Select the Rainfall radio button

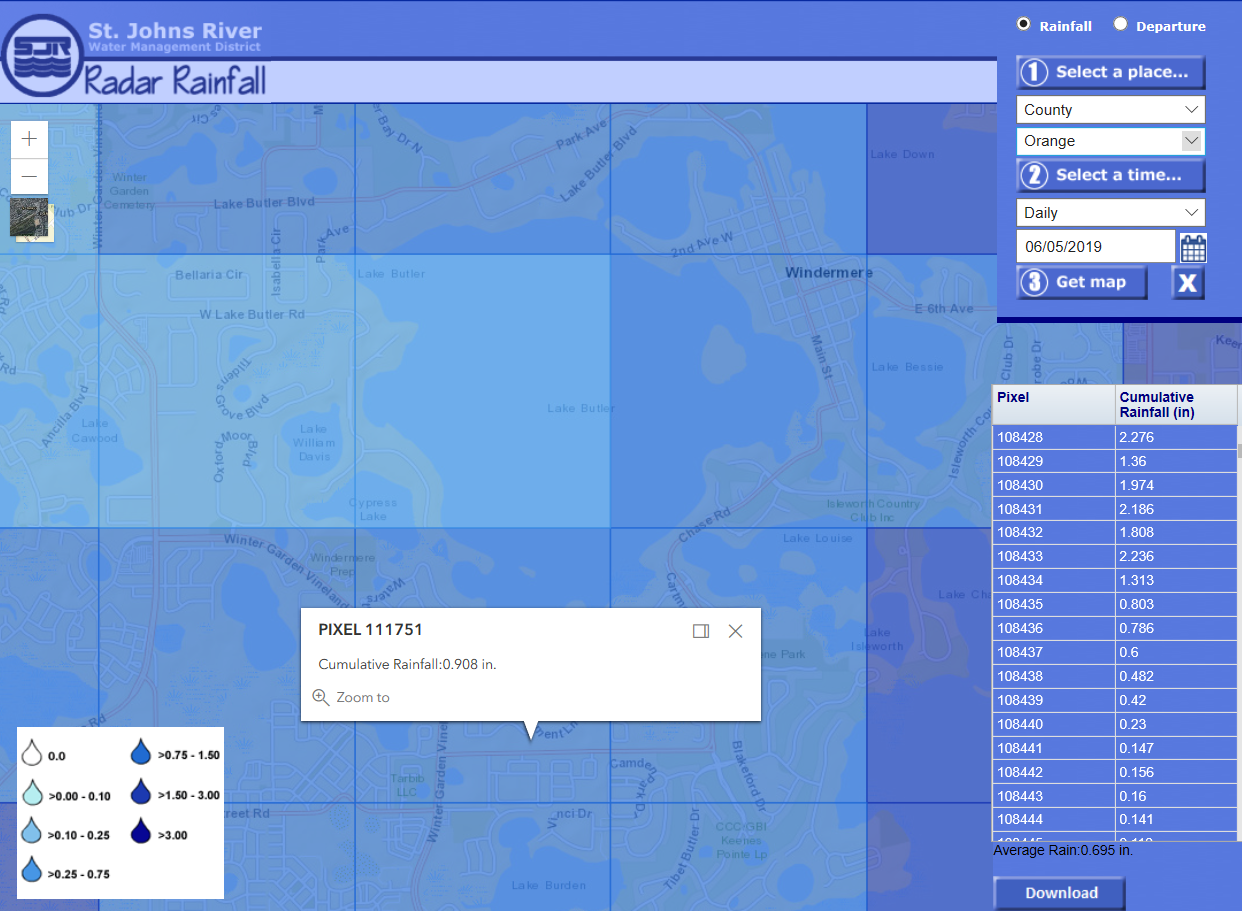tap(1023, 24)
